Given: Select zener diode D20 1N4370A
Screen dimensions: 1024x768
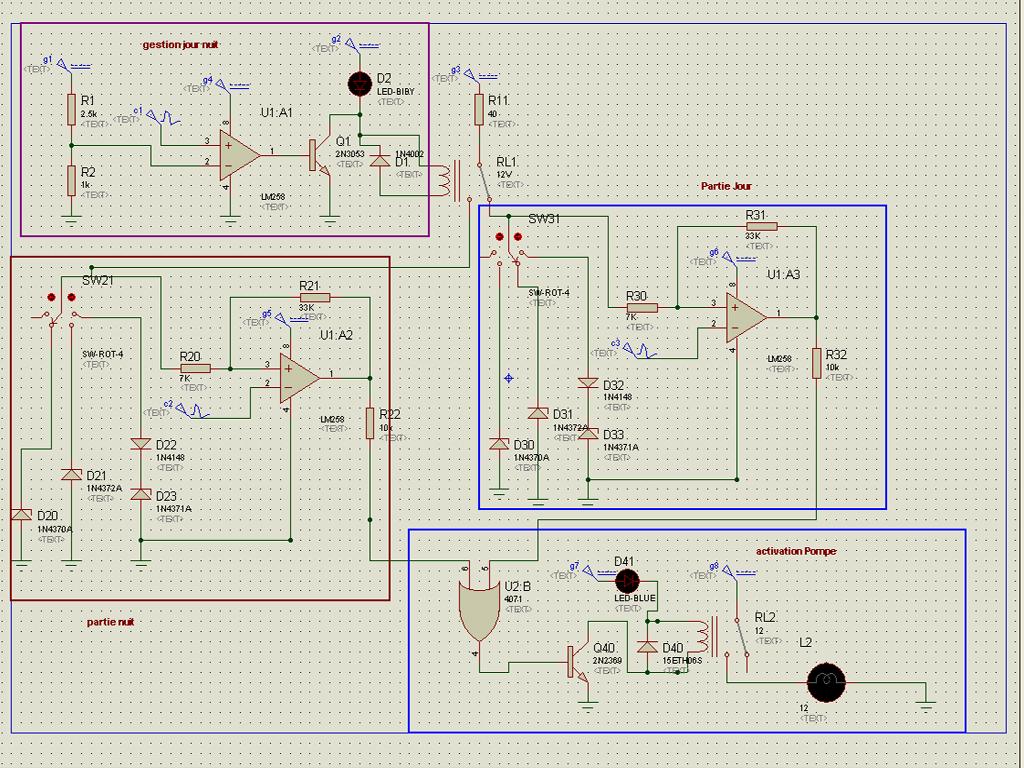Looking at the screenshot, I should coord(22,515).
